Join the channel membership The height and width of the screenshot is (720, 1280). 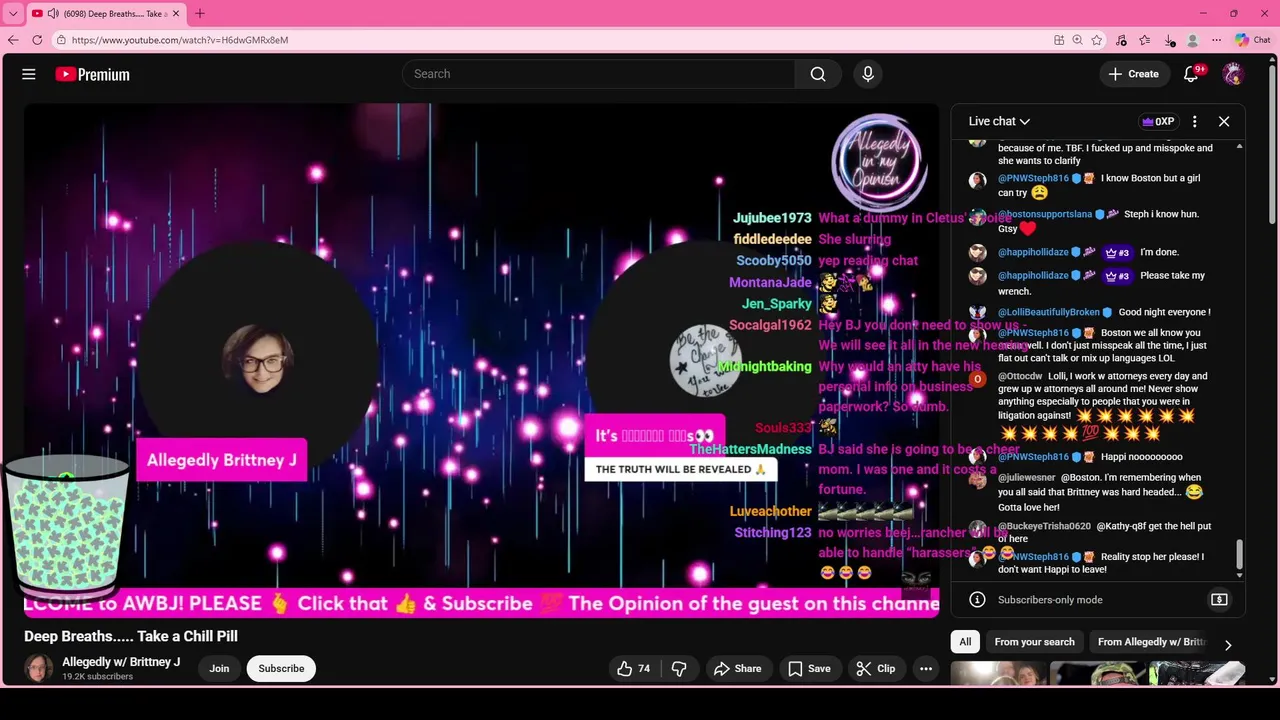(x=219, y=669)
